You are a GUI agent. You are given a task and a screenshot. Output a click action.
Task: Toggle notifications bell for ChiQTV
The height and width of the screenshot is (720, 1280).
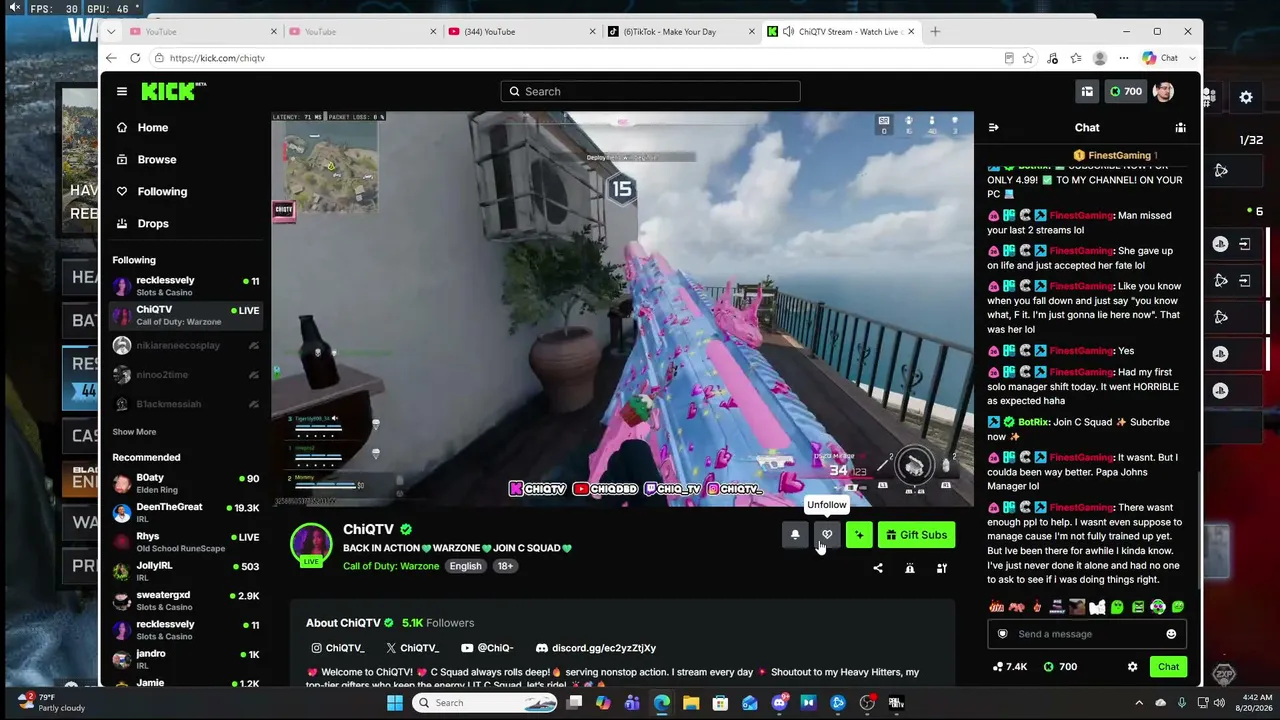click(x=795, y=535)
